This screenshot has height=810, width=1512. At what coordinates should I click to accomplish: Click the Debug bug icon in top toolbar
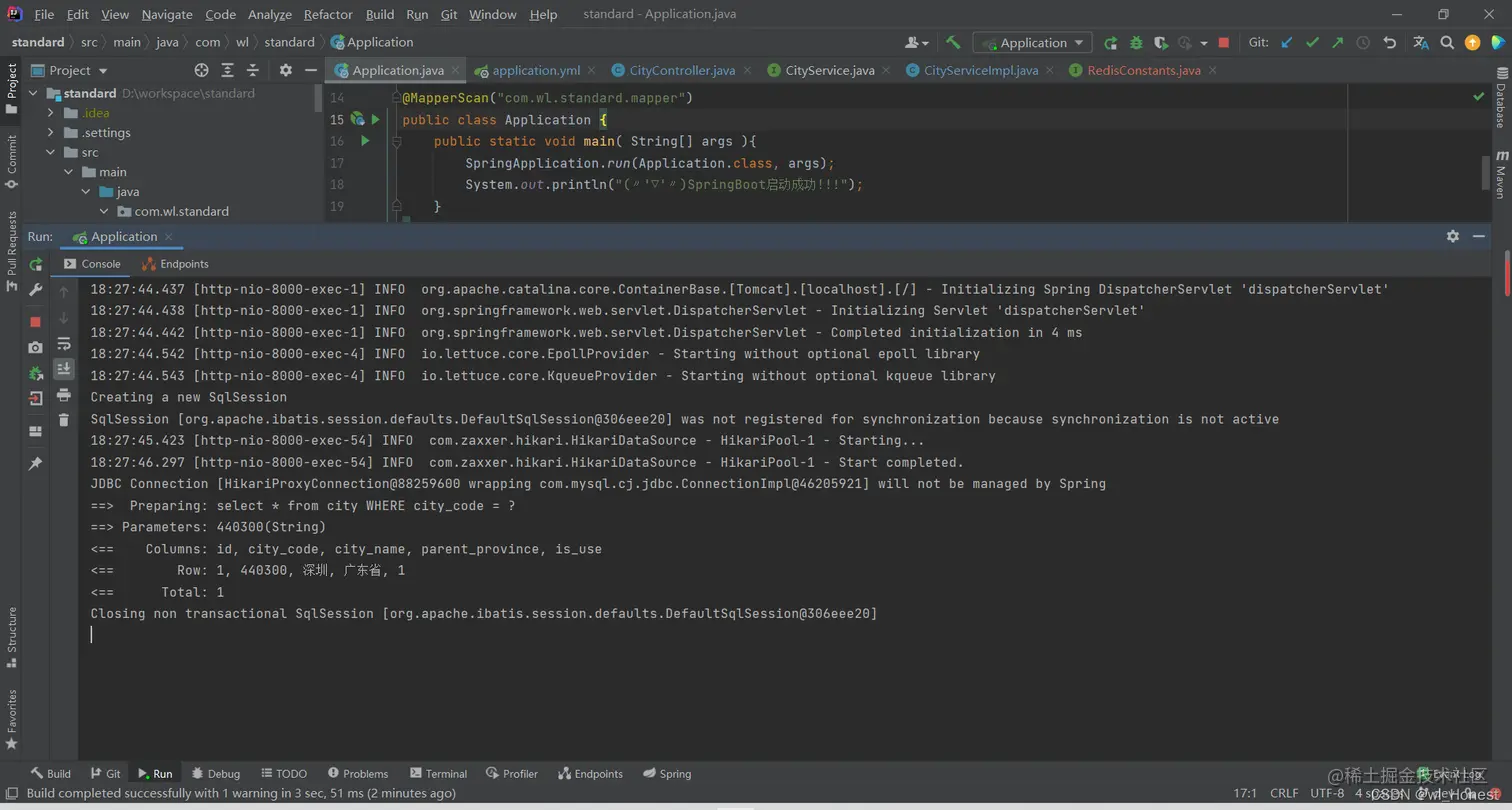(x=1136, y=43)
